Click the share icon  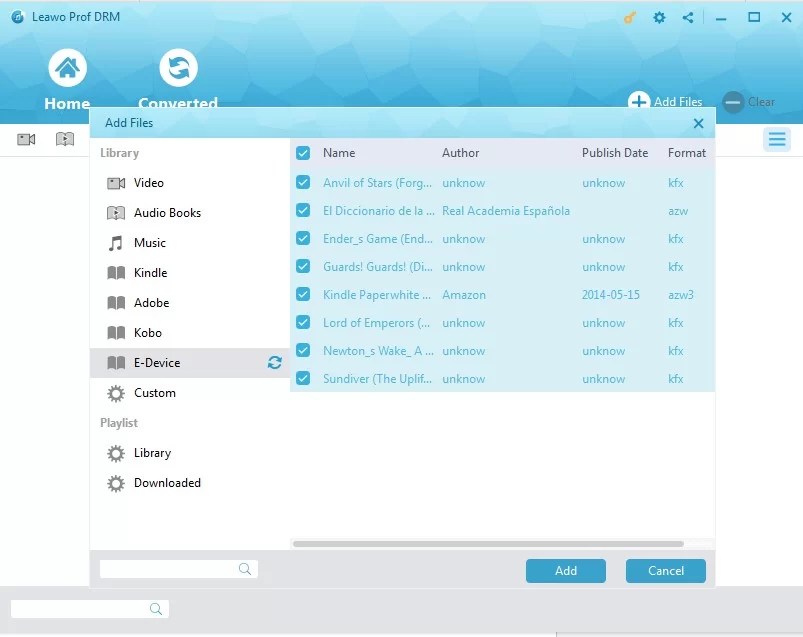(687, 17)
